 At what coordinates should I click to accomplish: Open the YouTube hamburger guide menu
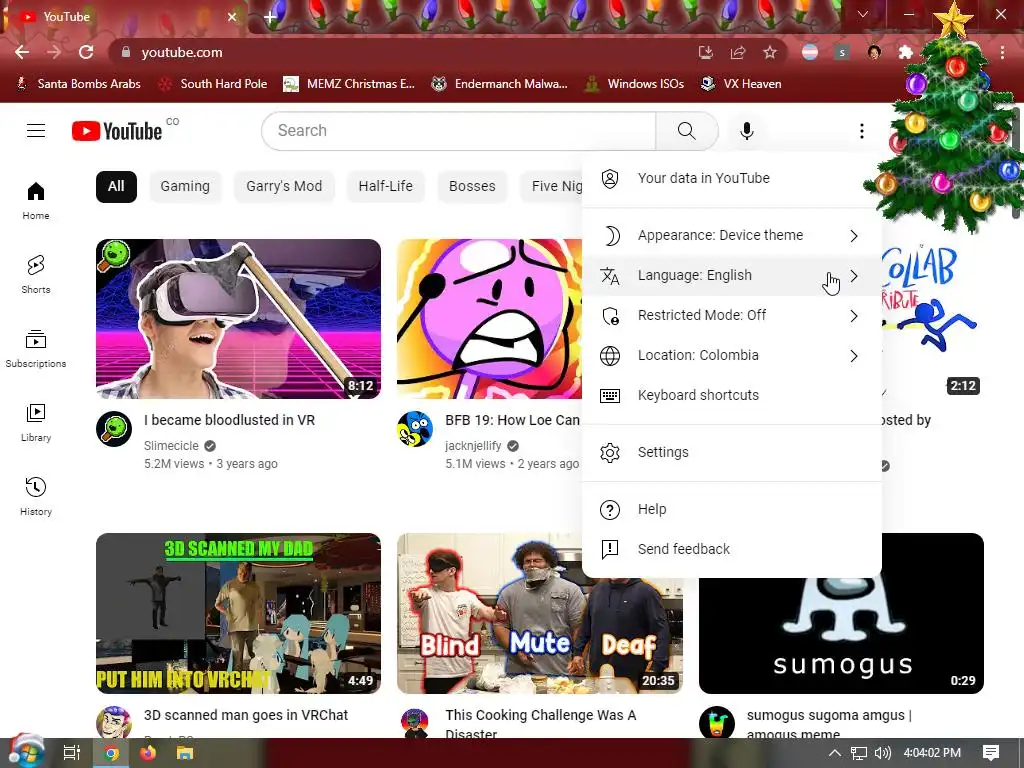[x=36, y=131]
